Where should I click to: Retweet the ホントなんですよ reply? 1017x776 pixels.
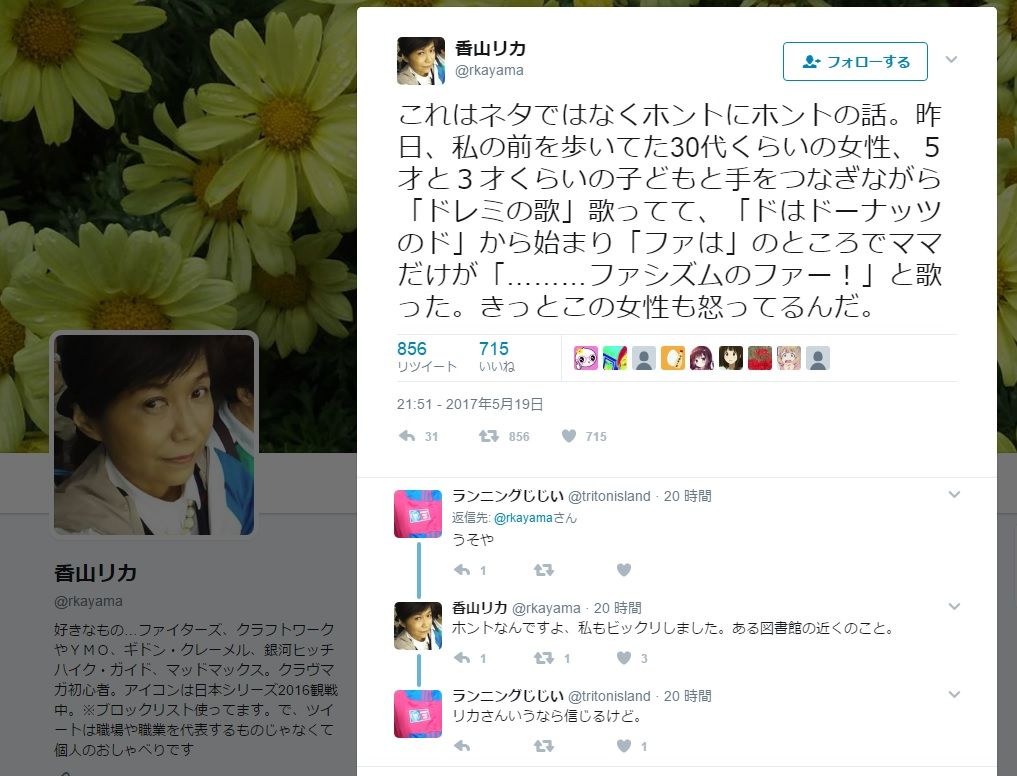pos(544,658)
